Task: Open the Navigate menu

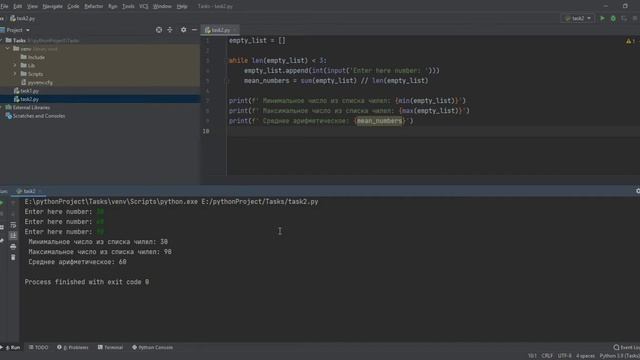Action: click(x=53, y=6)
